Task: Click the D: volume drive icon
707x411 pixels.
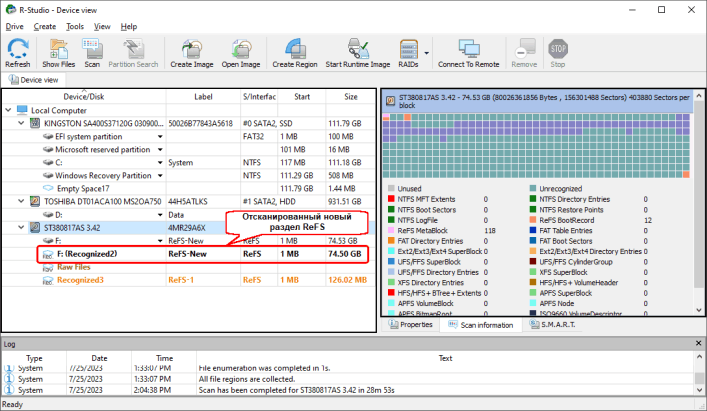Action: coord(48,215)
